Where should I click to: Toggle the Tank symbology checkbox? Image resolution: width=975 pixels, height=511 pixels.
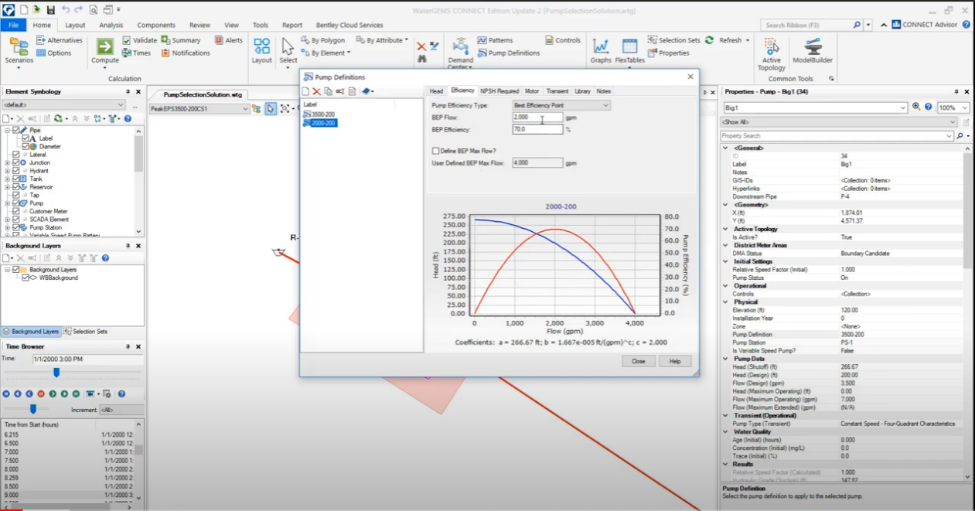16,178
